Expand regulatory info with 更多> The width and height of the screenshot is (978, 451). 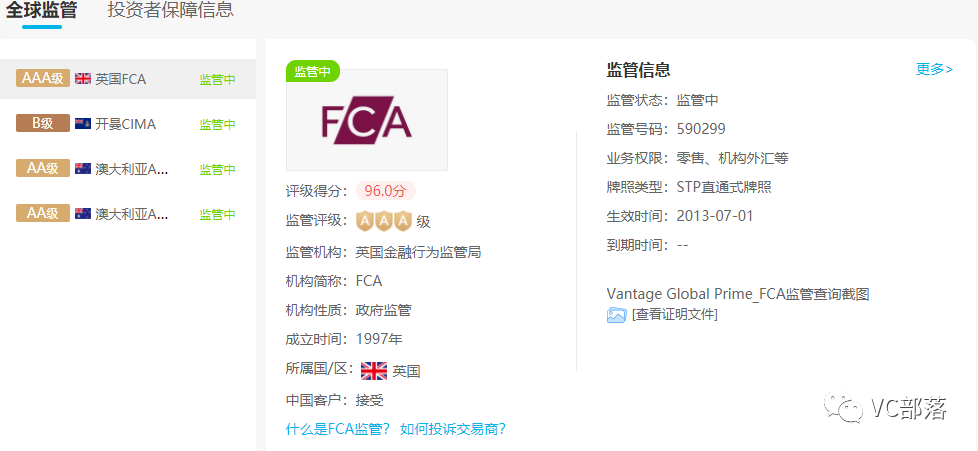tap(934, 69)
